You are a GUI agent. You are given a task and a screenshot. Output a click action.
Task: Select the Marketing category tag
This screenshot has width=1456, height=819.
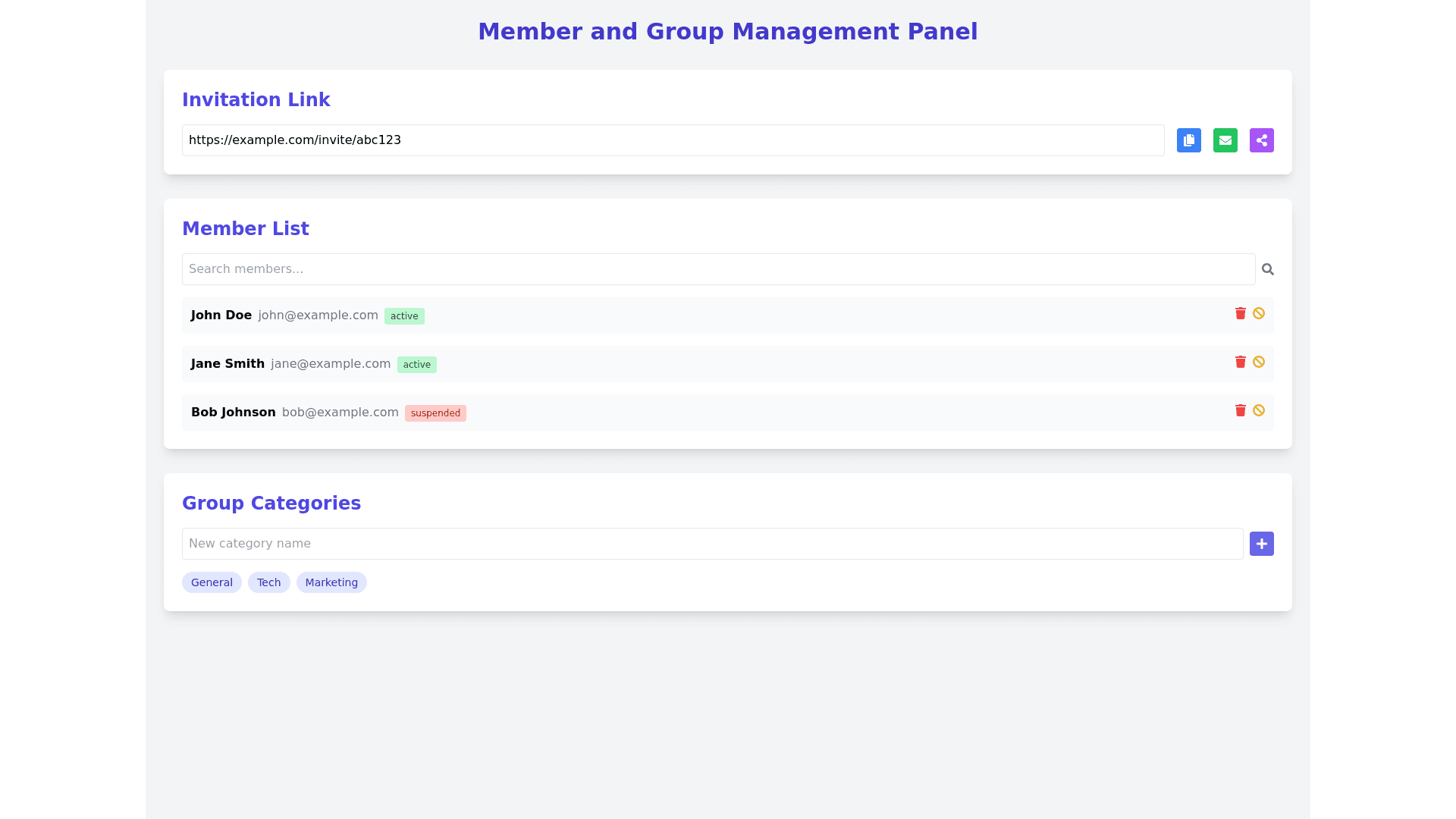coord(331,582)
